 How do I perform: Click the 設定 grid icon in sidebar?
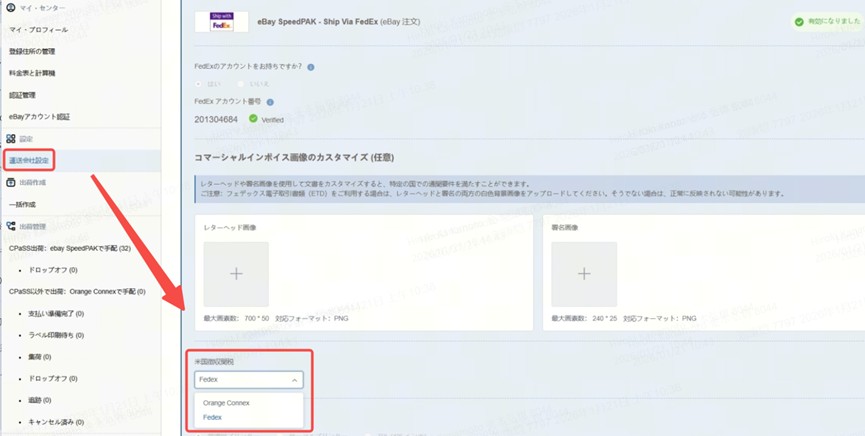pos(10,139)
